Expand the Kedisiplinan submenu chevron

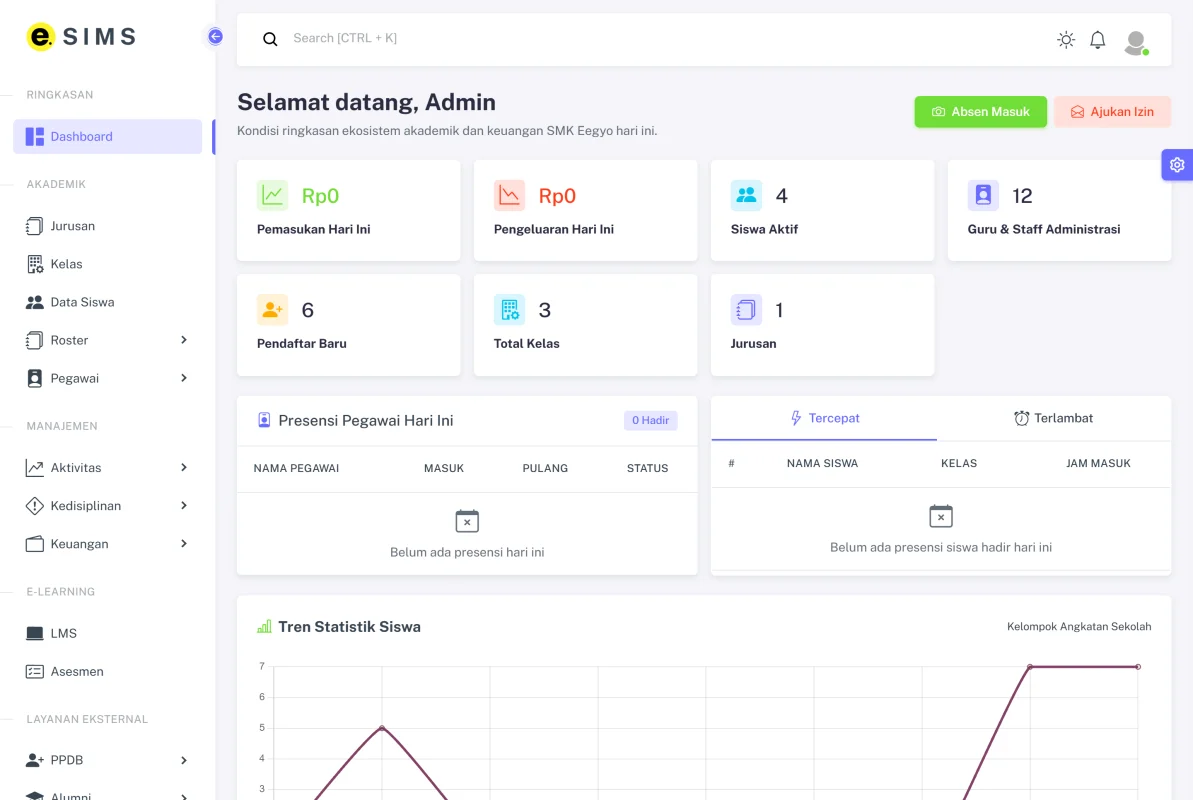(x=183, y=505)
